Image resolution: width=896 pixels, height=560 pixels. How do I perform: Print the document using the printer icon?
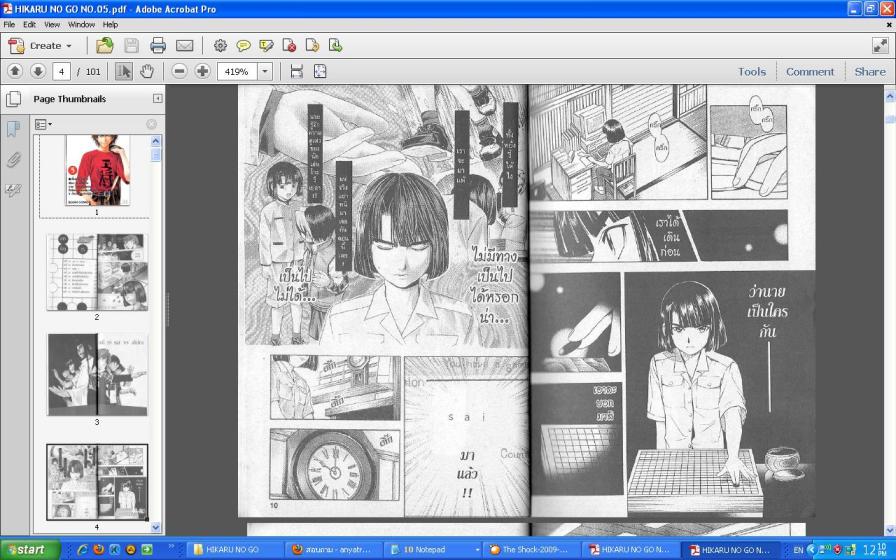click(158, 46)
